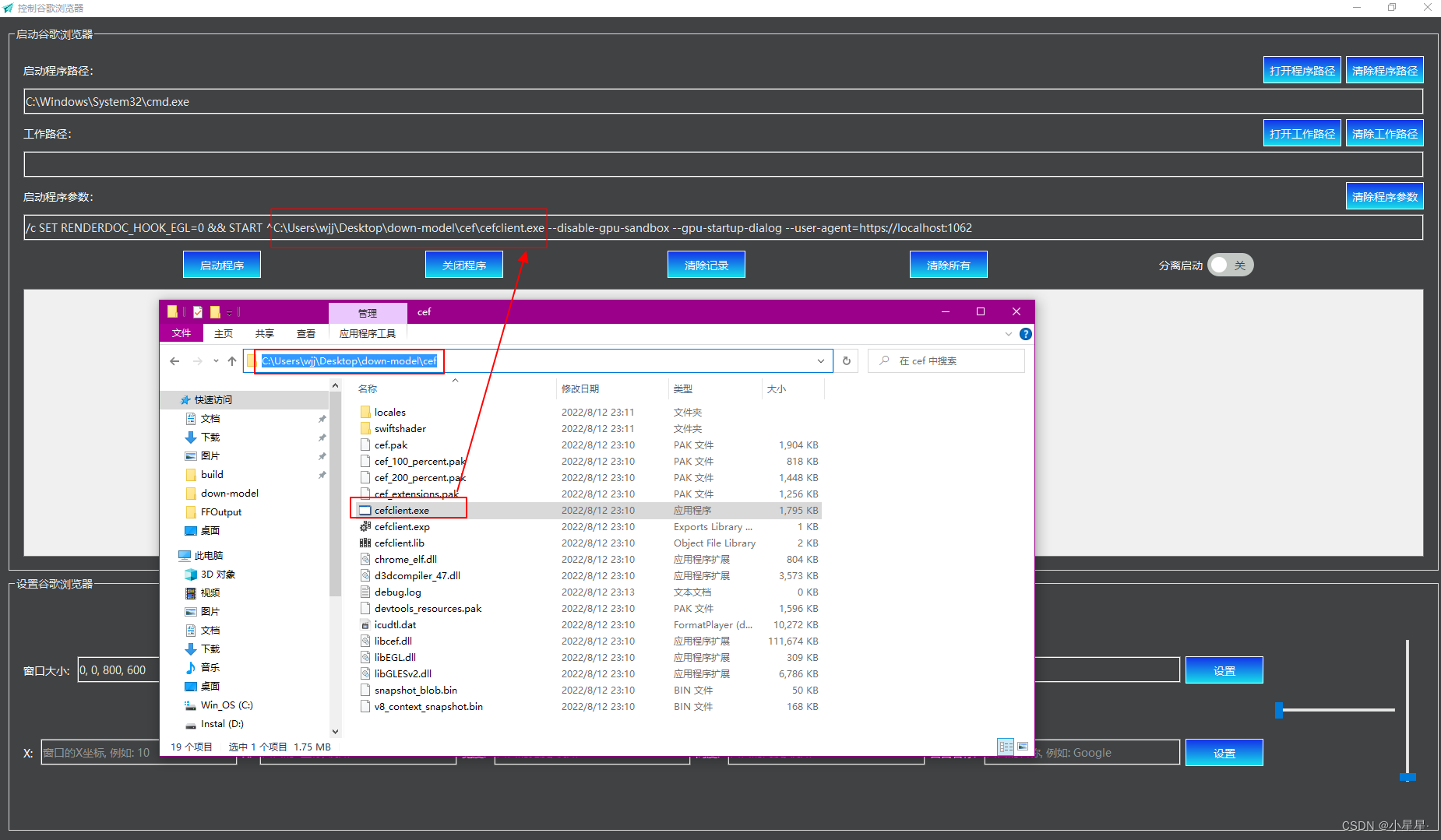Refresh the cef folder view
1441x840 pixels.
847,360
